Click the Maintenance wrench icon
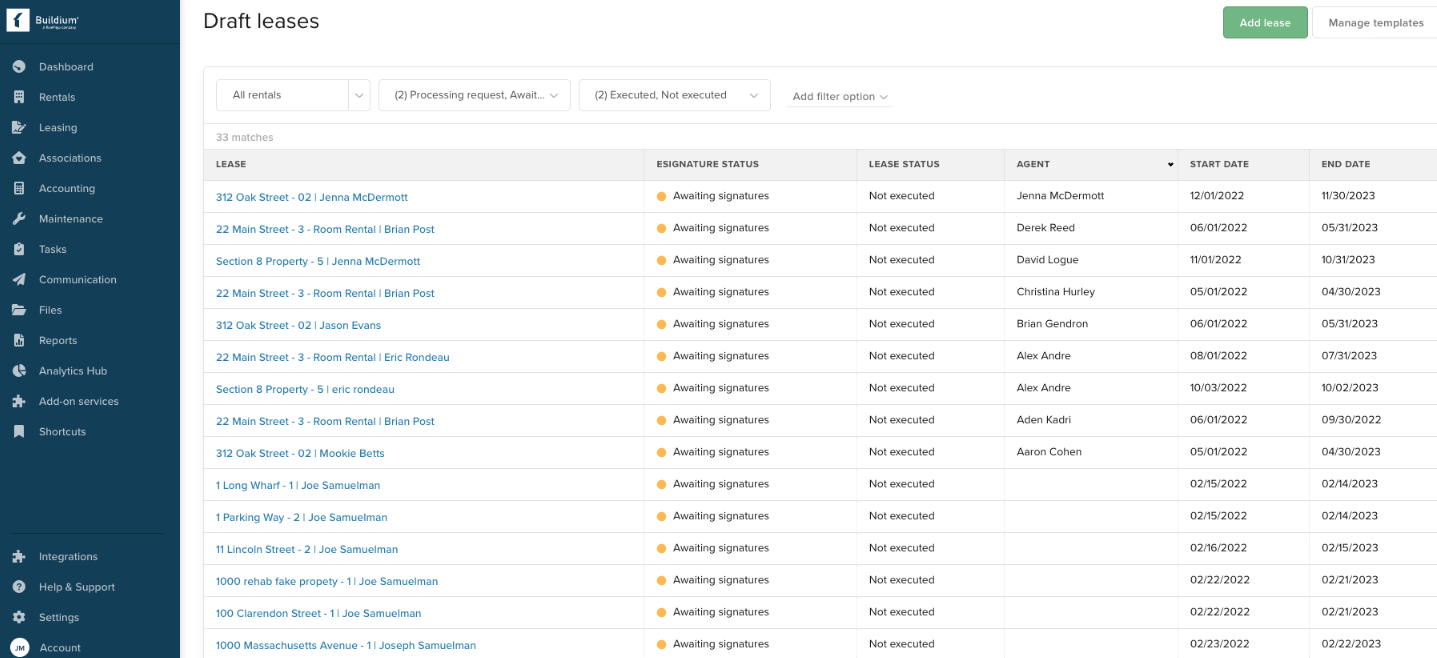1437x658 pixels. [x=18, y=219]
